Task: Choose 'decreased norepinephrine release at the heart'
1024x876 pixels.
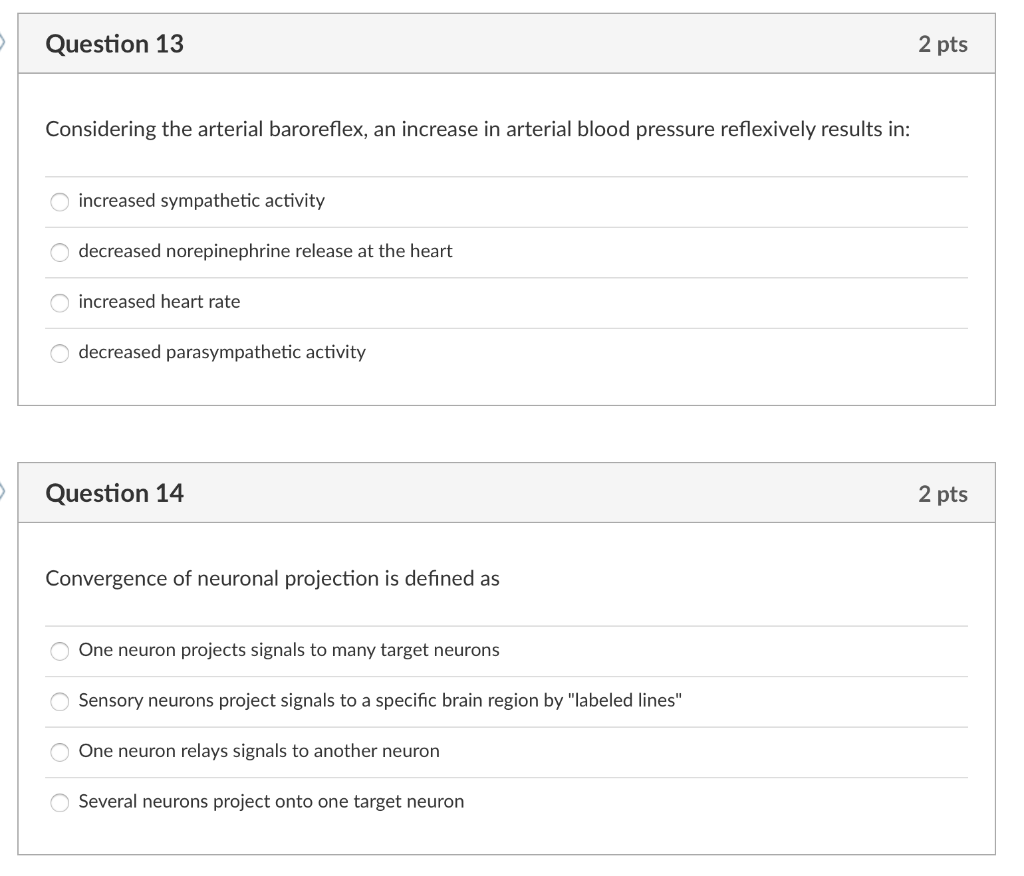Action: pyautogui.click(x=59, y=252)
